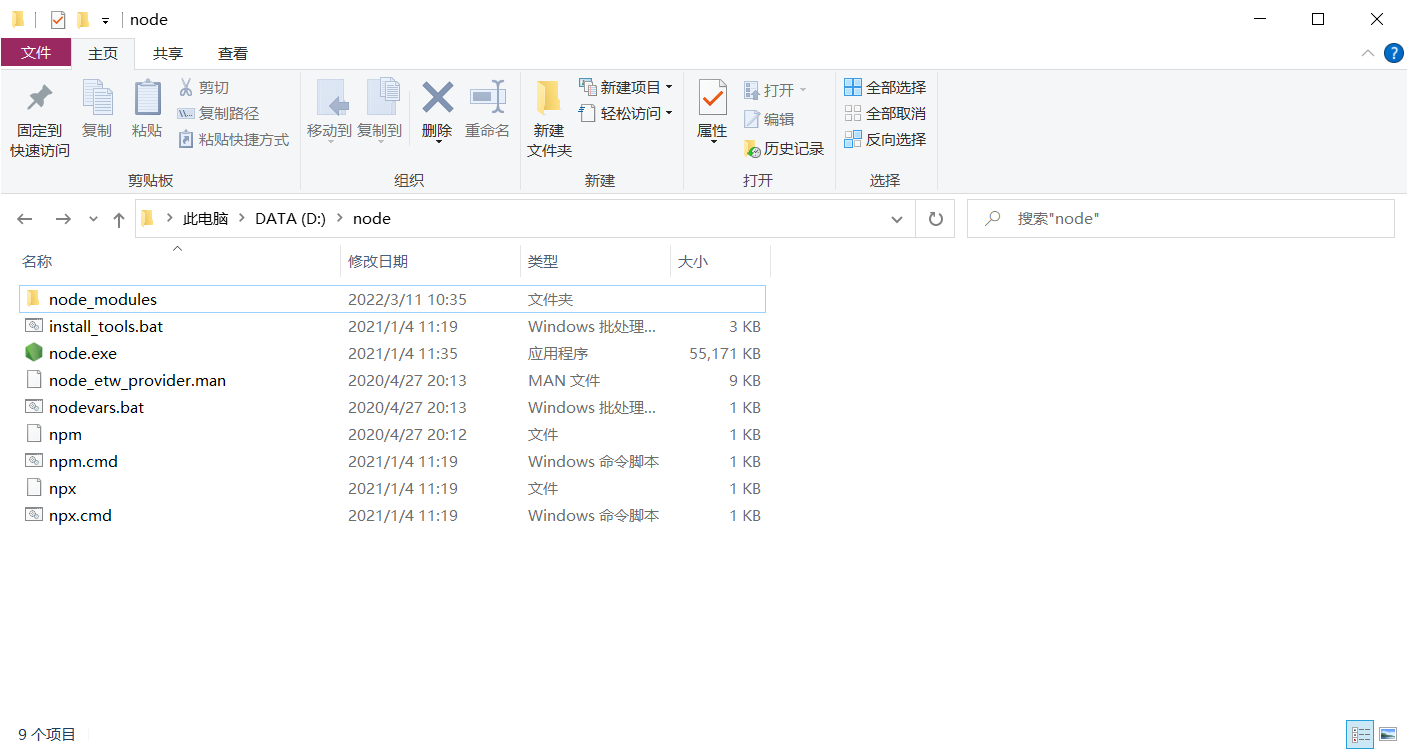Sort by the 大小 column header
The width and height of the screenshot is (1408, 750).
coord(720,262)
